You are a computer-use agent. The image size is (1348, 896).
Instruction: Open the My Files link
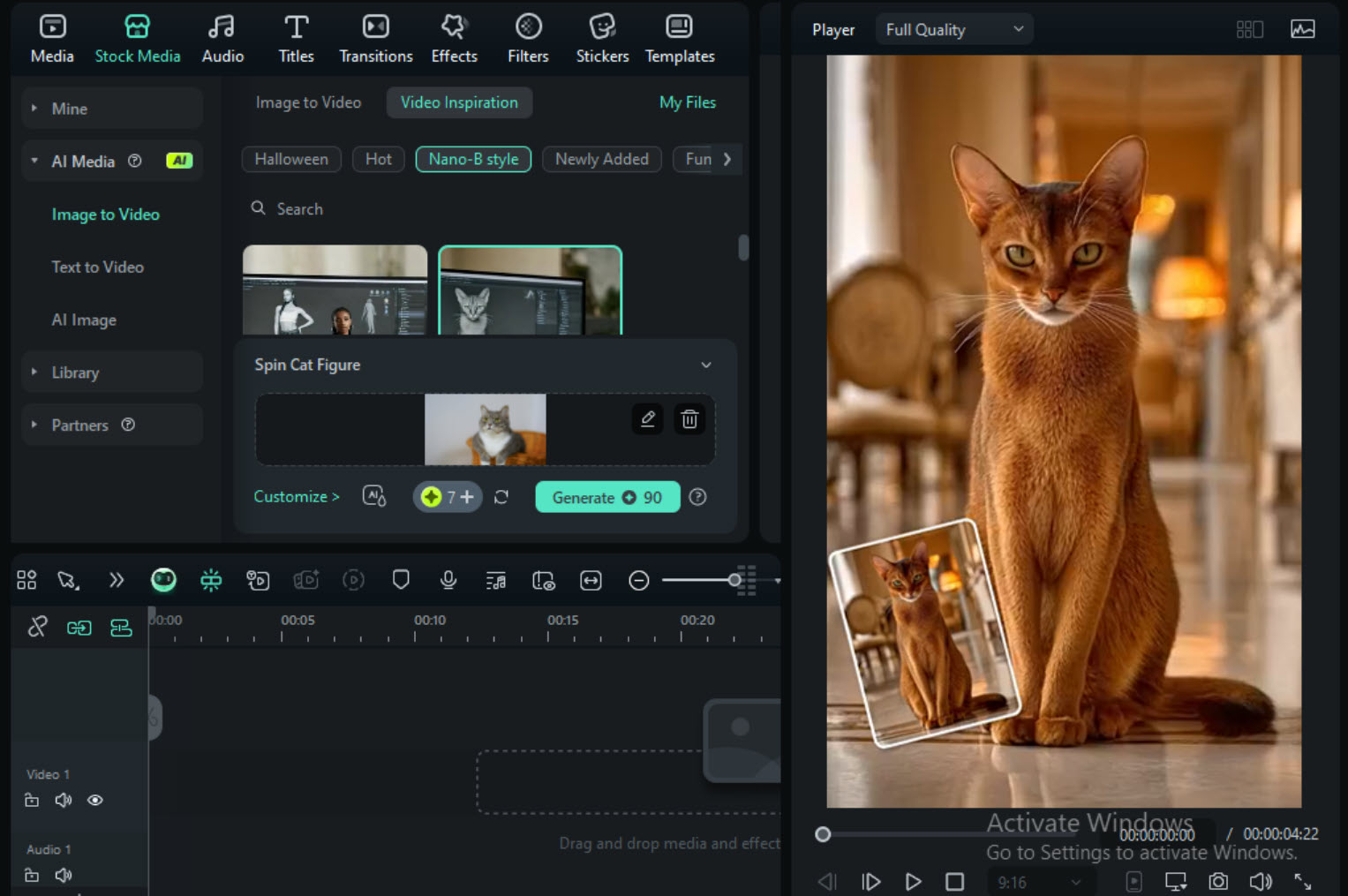coord(687,102)
